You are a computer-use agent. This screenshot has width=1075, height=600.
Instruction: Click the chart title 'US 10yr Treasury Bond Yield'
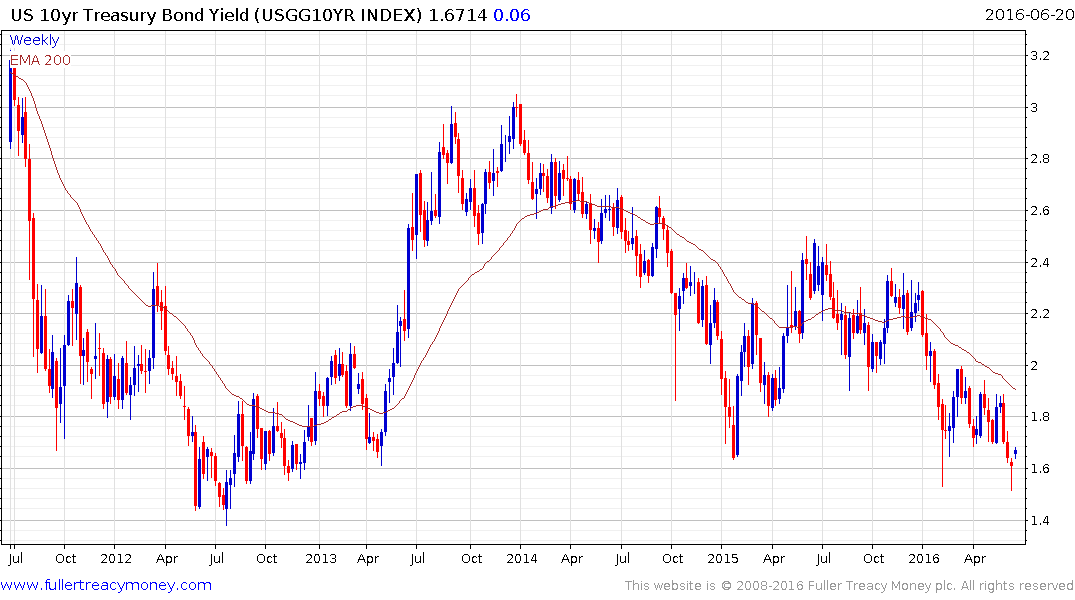coord(130,15)
